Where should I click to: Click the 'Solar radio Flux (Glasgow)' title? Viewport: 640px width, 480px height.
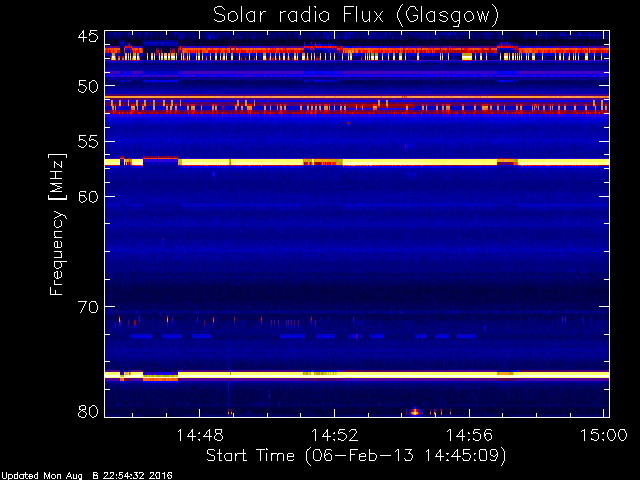point(356,16)
